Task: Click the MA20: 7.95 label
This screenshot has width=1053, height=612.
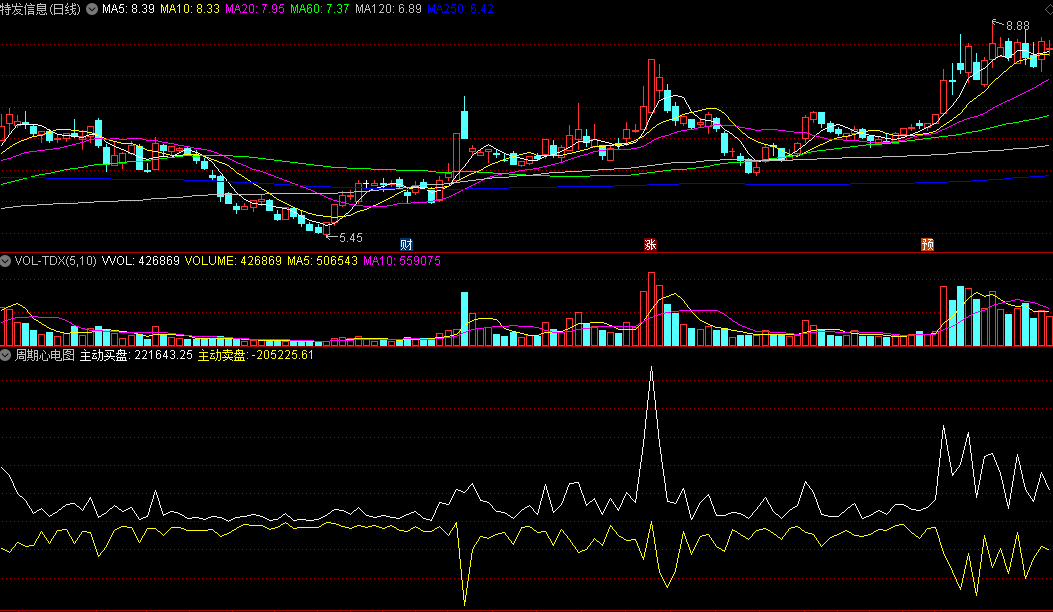Action: [x=255, y=9]
